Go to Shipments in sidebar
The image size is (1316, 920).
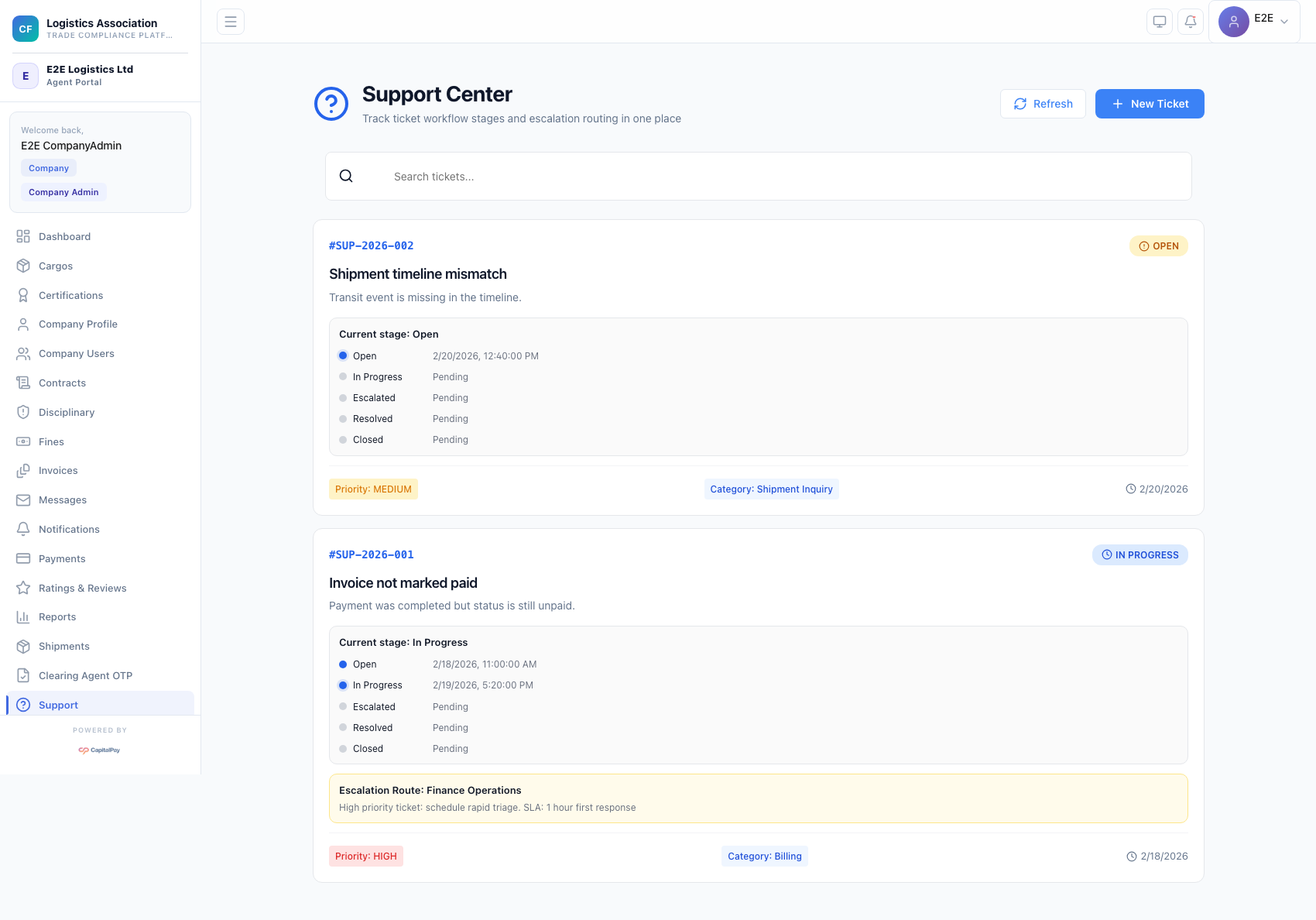(x=64, y=647)
